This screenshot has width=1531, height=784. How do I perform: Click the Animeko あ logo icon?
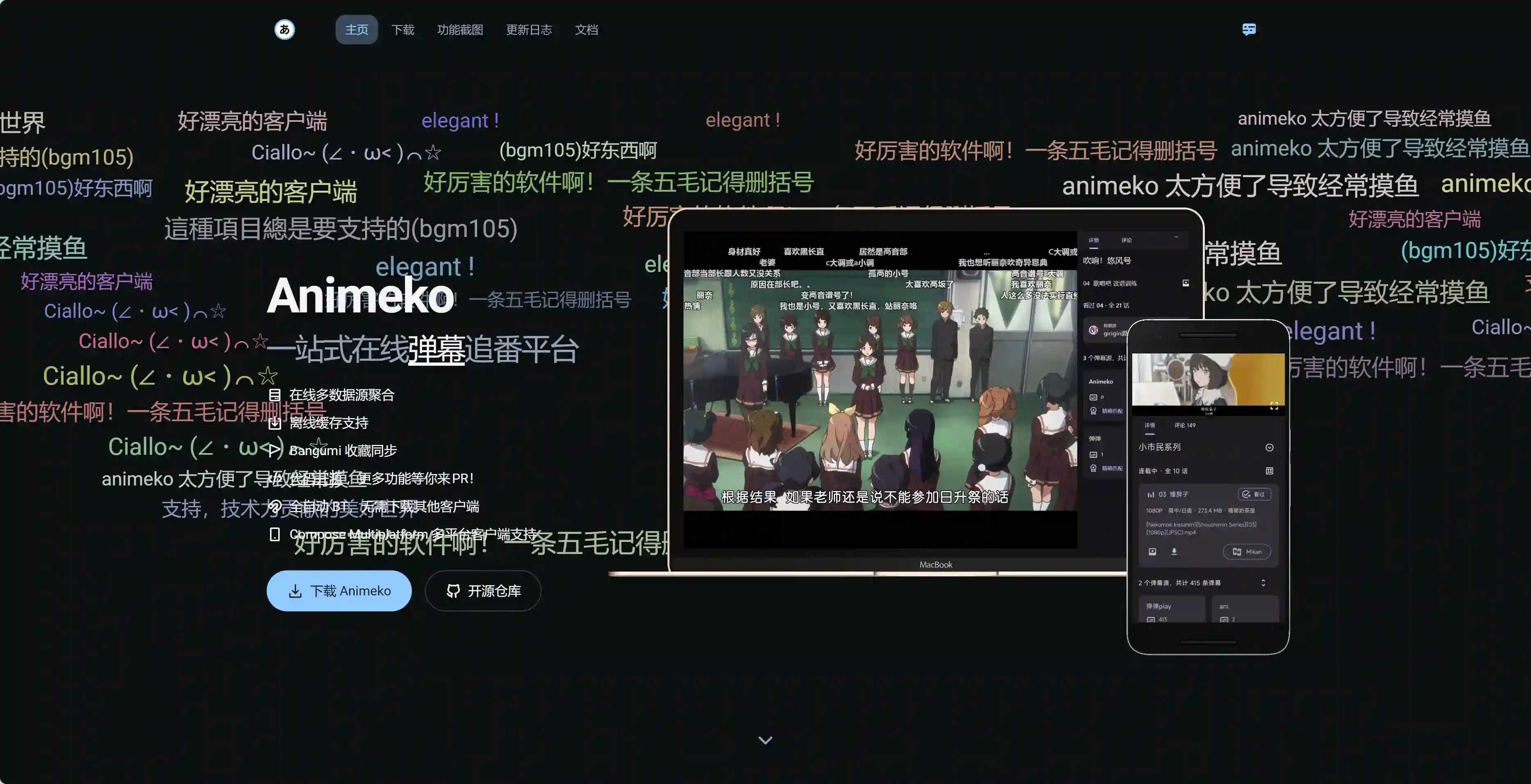tap(285, 29)
